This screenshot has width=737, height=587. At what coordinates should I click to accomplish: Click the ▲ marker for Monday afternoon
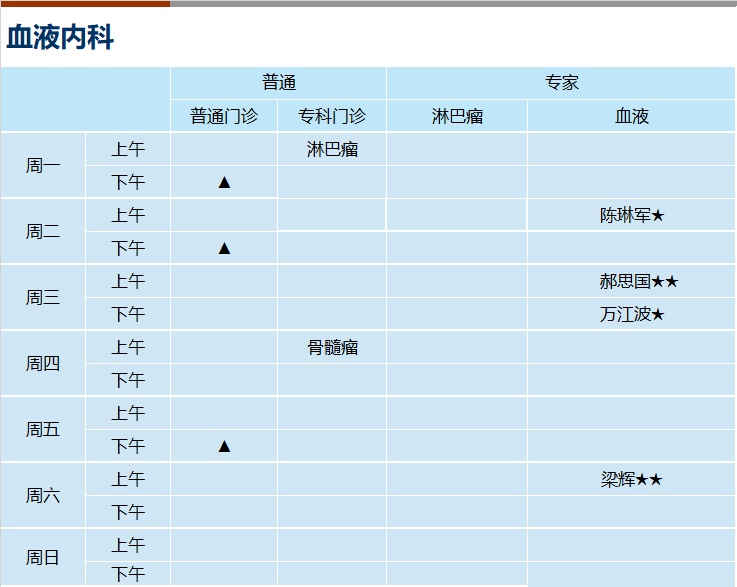[224, 182]
